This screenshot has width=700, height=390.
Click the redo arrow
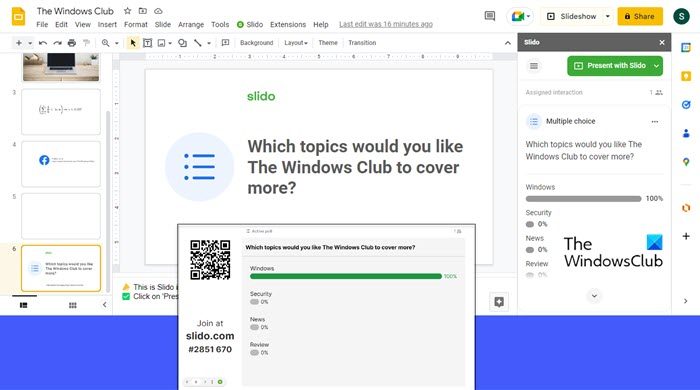tap(57, 43)
